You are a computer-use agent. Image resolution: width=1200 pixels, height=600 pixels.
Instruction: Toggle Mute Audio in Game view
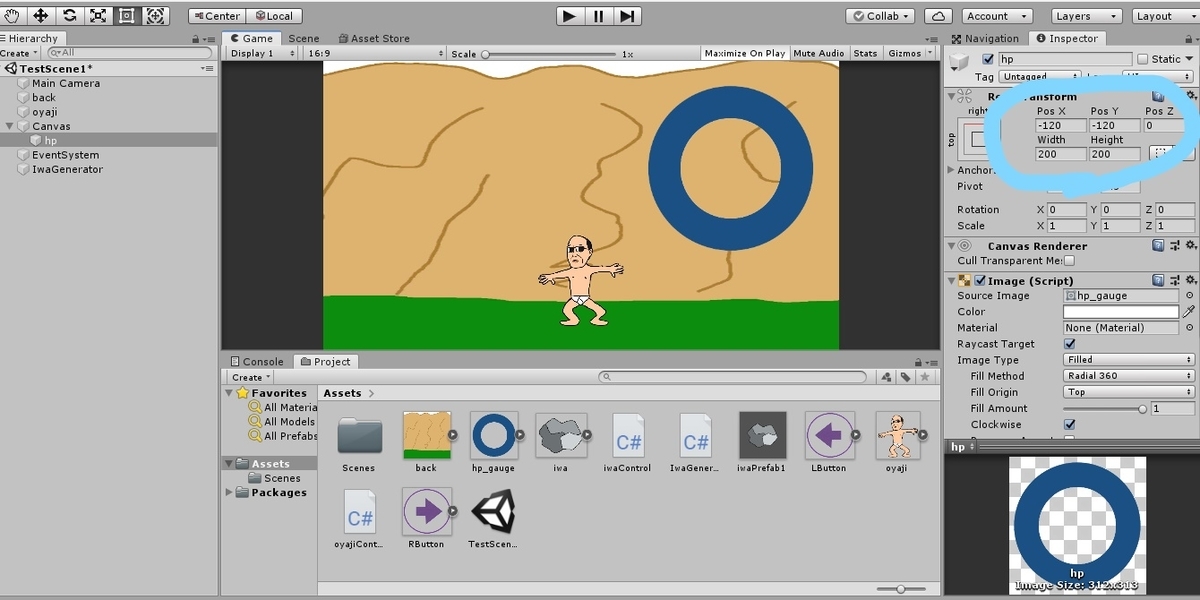[x=819, y=53]
